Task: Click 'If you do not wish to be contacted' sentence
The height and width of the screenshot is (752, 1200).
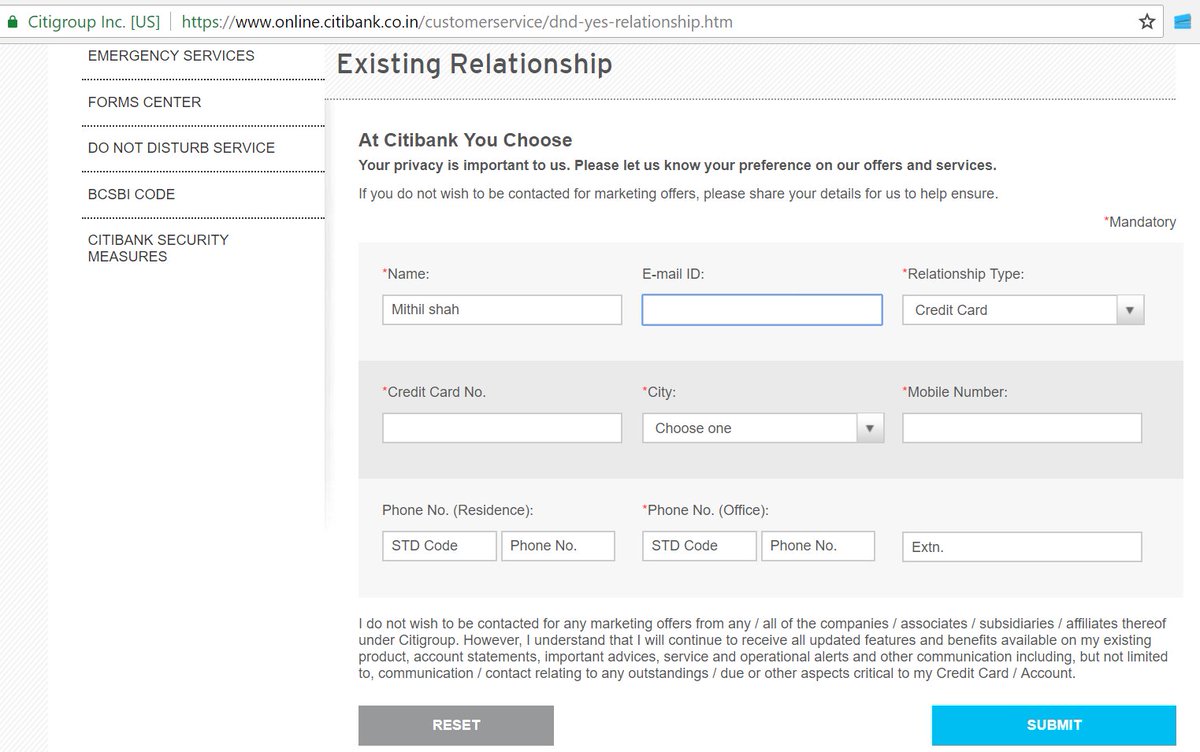Action: (678, 194)
